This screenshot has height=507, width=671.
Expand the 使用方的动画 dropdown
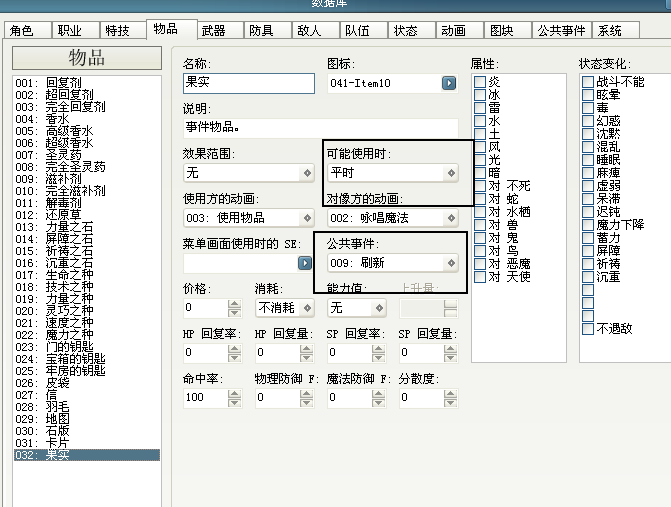pos(249,218)
